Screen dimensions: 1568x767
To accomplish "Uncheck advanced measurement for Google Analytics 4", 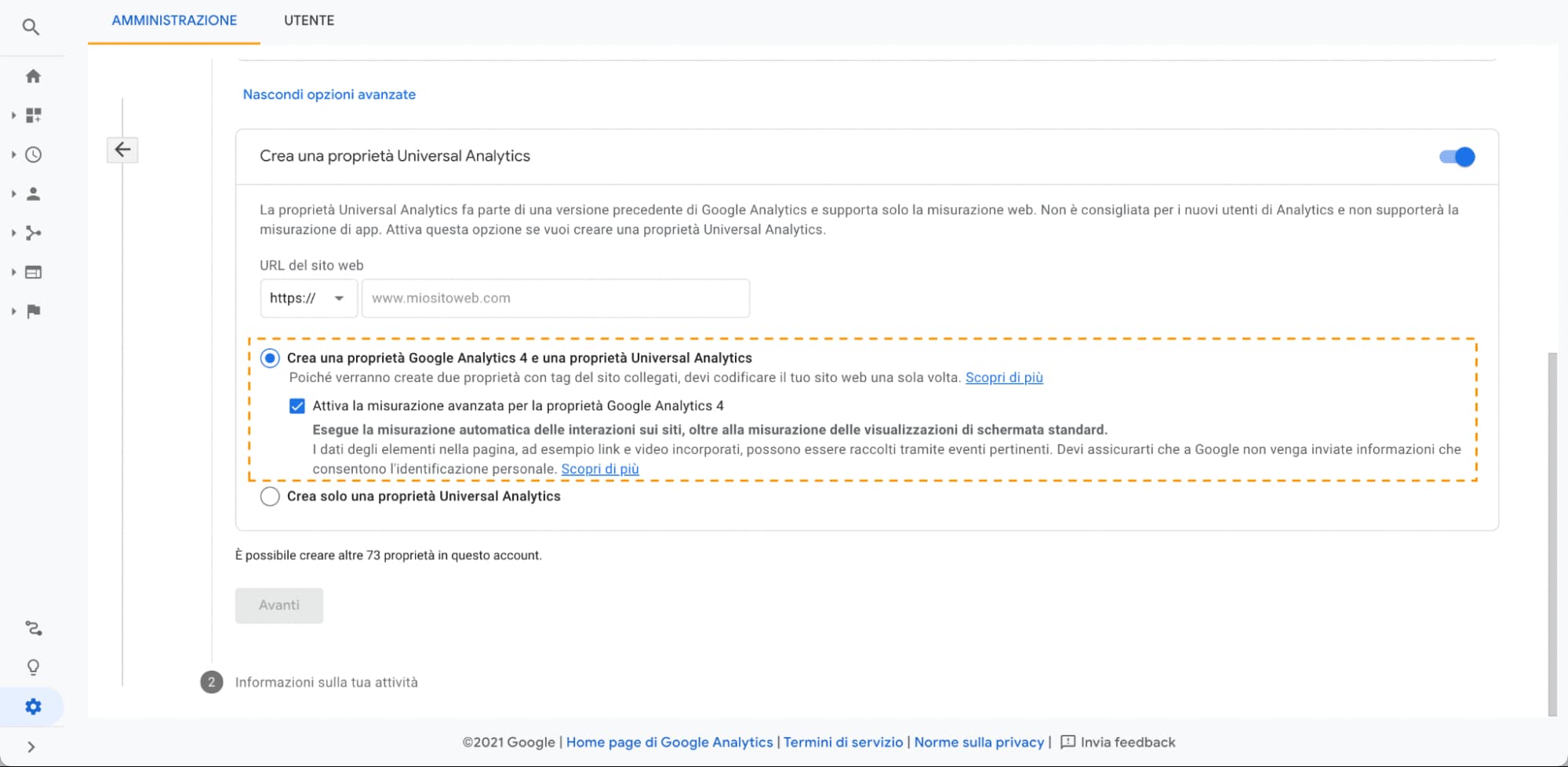I will point(297,405).
